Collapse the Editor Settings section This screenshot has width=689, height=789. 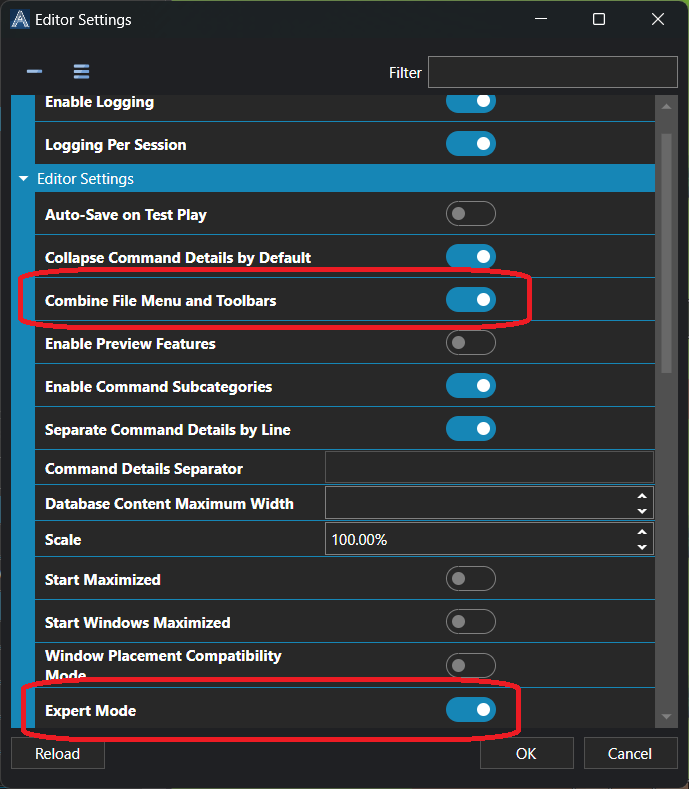[x=23, y=179]
